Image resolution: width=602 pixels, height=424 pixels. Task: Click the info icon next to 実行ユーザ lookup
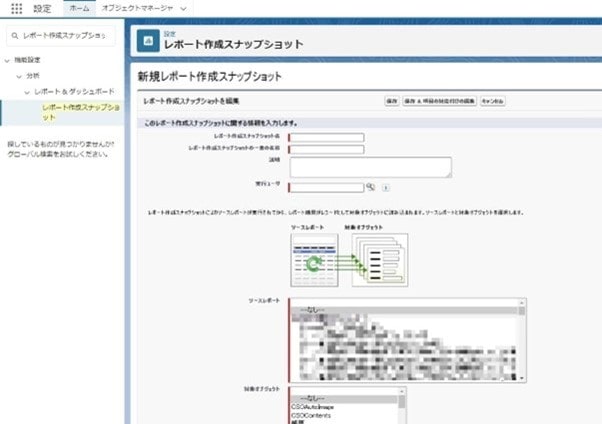click(x=385, y=187)
